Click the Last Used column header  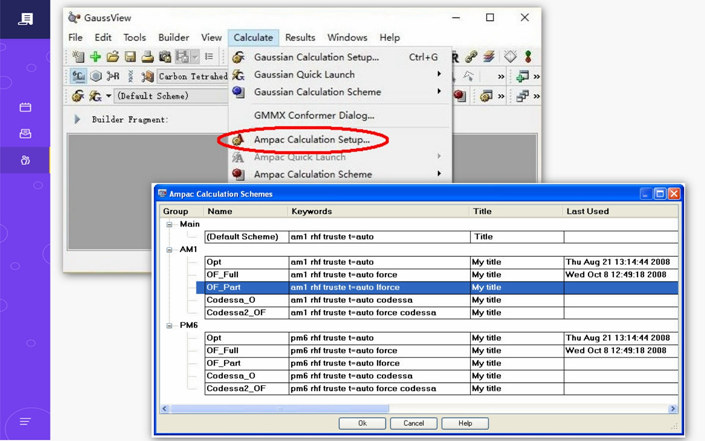(620, 211)
